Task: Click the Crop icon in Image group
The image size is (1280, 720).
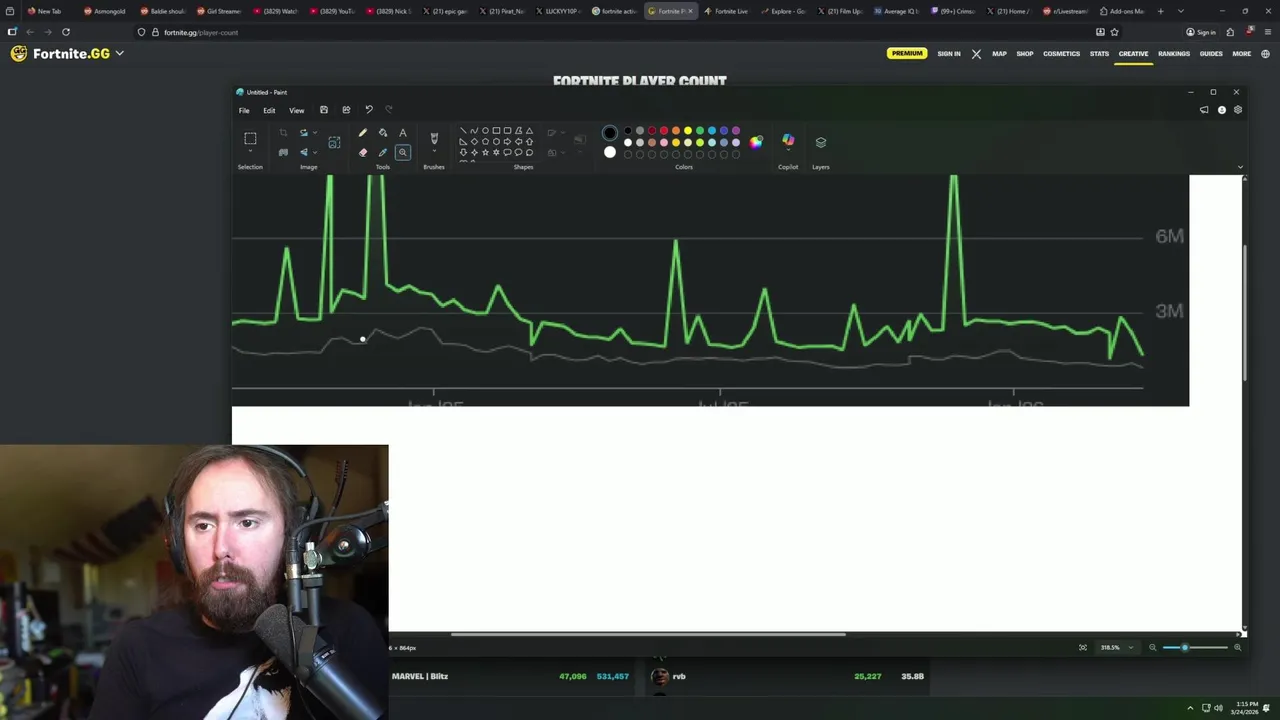Action: [283, 133]
